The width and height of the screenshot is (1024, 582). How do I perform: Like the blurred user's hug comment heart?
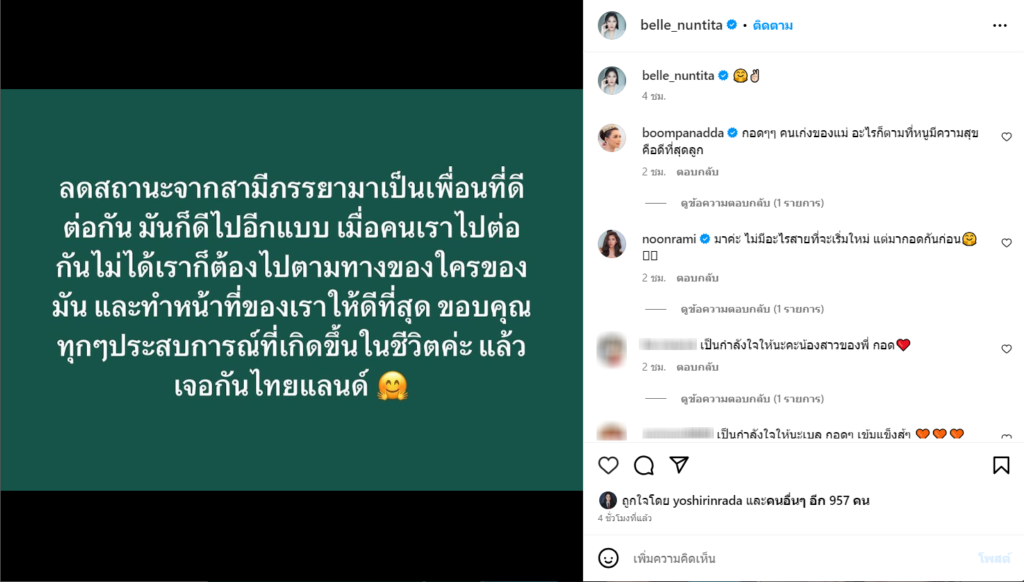point(1006,349)
